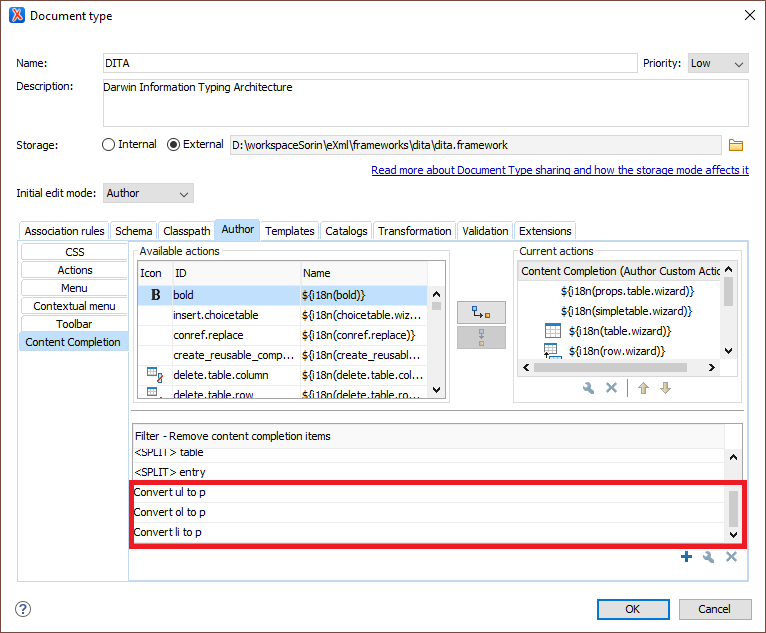Click the OK button
The image size is (766, 633).
click(x=633, y=609)
